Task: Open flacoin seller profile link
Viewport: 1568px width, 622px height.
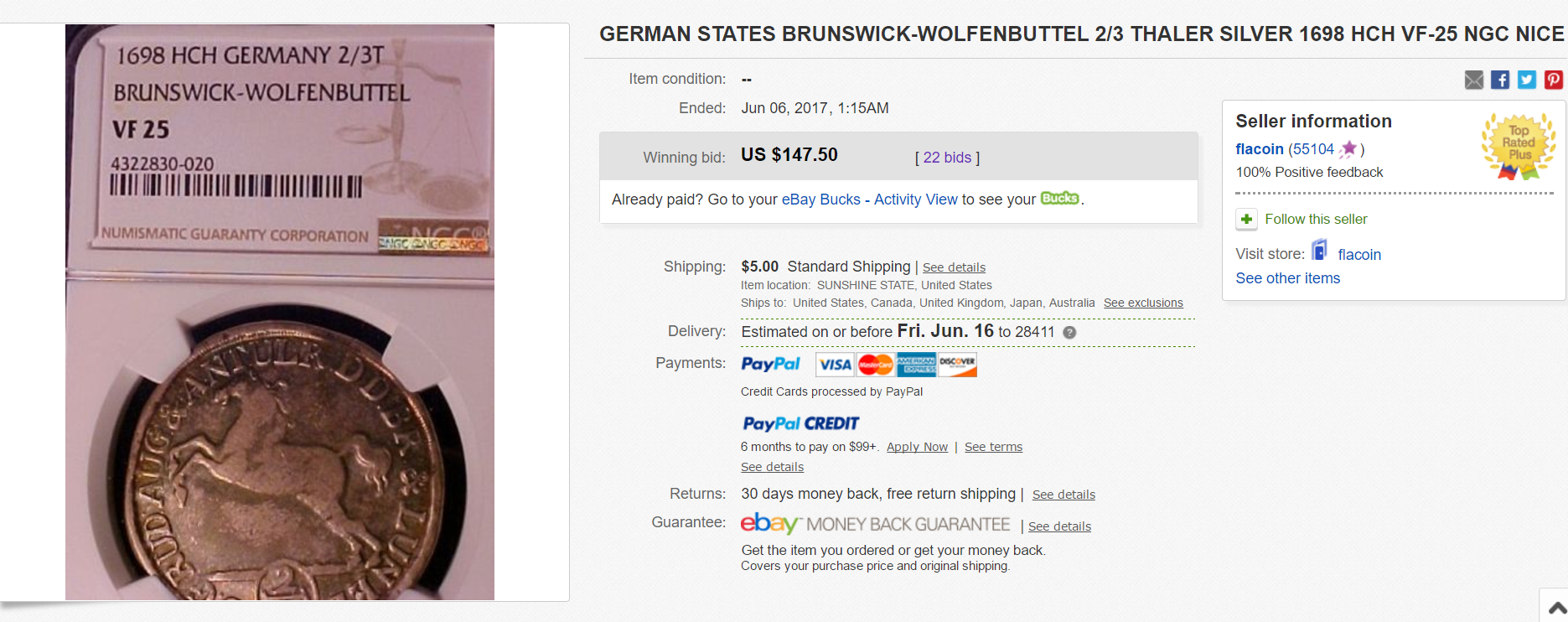Action: click(1259, 149)
